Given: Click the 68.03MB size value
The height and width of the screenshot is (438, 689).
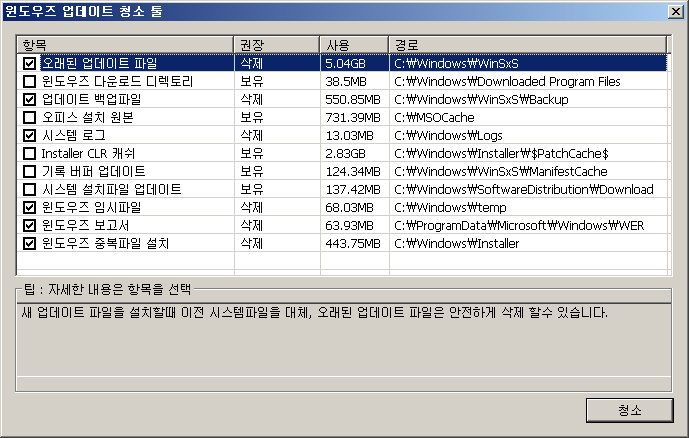Looking at the screenshot, I should coord(349,208).
